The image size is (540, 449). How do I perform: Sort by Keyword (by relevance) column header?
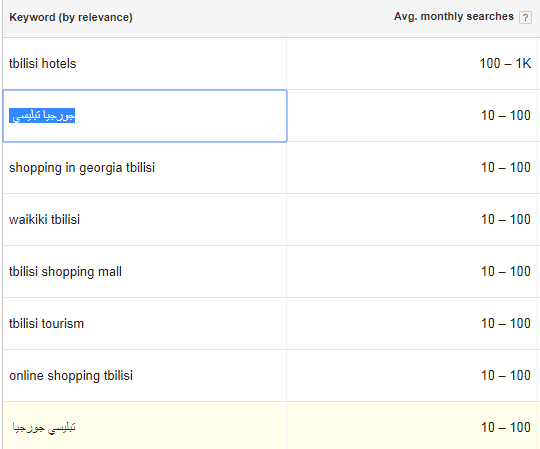pyautogui.click(x=71, y=17)
